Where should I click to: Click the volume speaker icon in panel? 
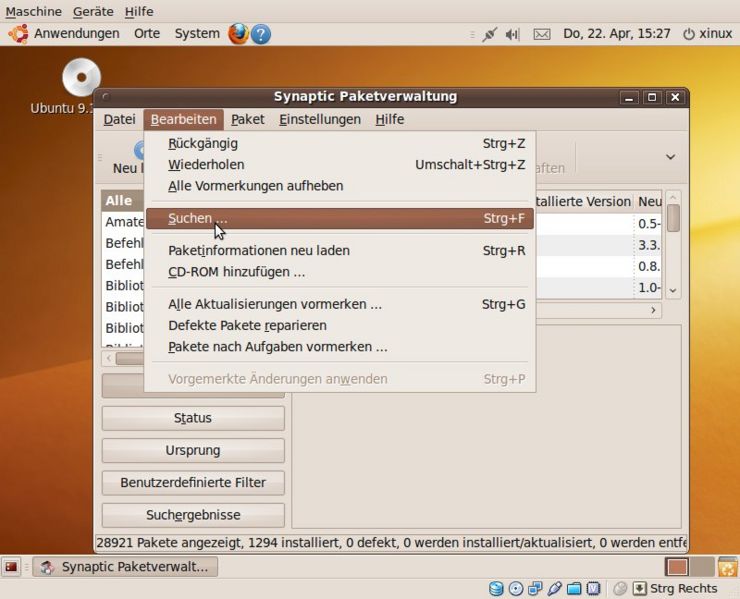pyautogui.click(x=513, y=34)
